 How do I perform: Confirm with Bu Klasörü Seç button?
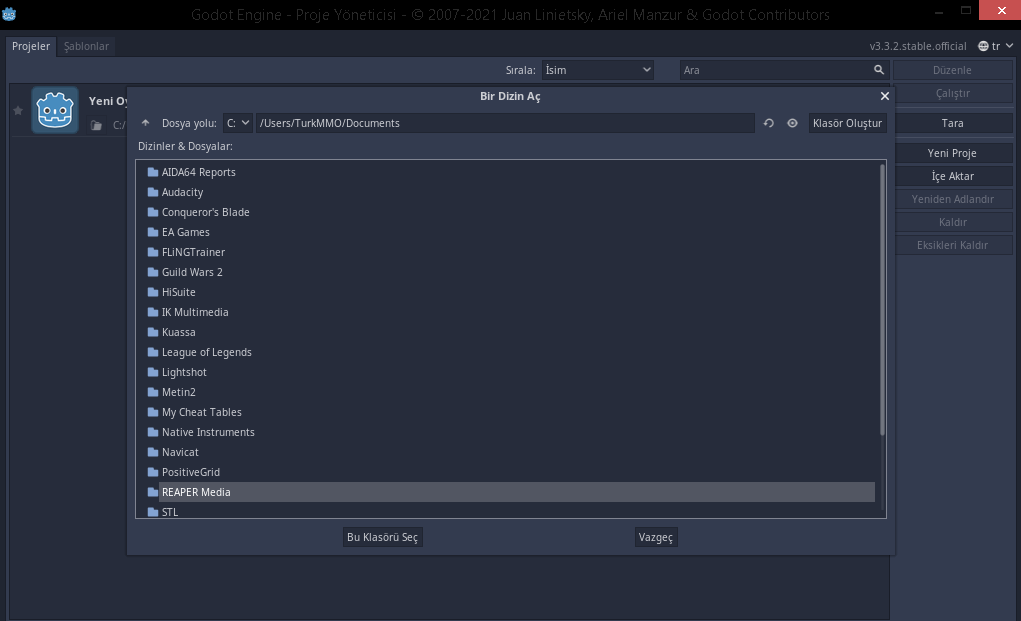[x=382, y=537]
